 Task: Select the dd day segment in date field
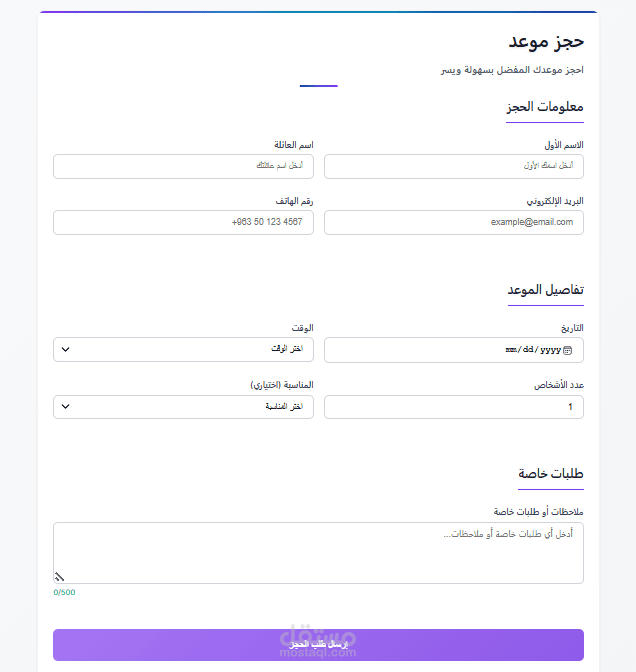530,350
